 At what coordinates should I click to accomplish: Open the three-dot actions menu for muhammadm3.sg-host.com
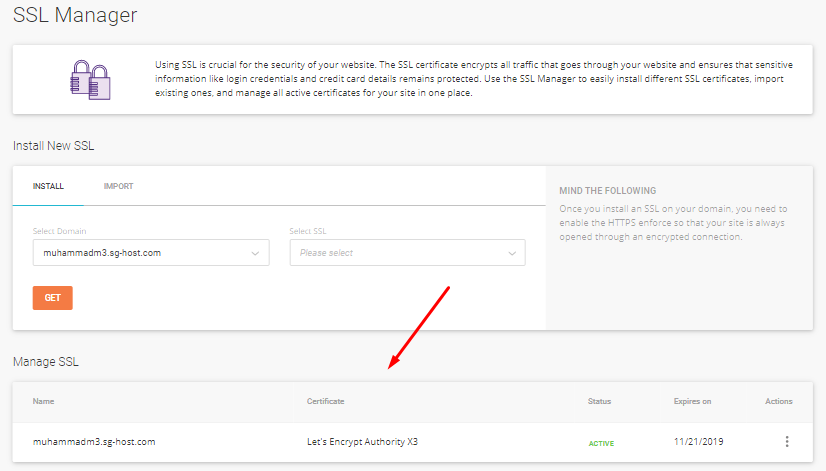[x=787, y=441]
